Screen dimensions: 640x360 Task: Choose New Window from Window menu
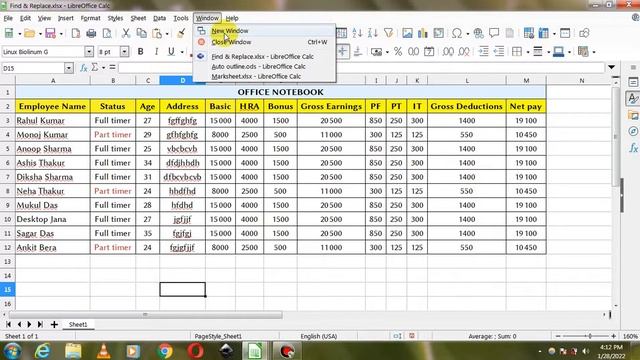230,31
